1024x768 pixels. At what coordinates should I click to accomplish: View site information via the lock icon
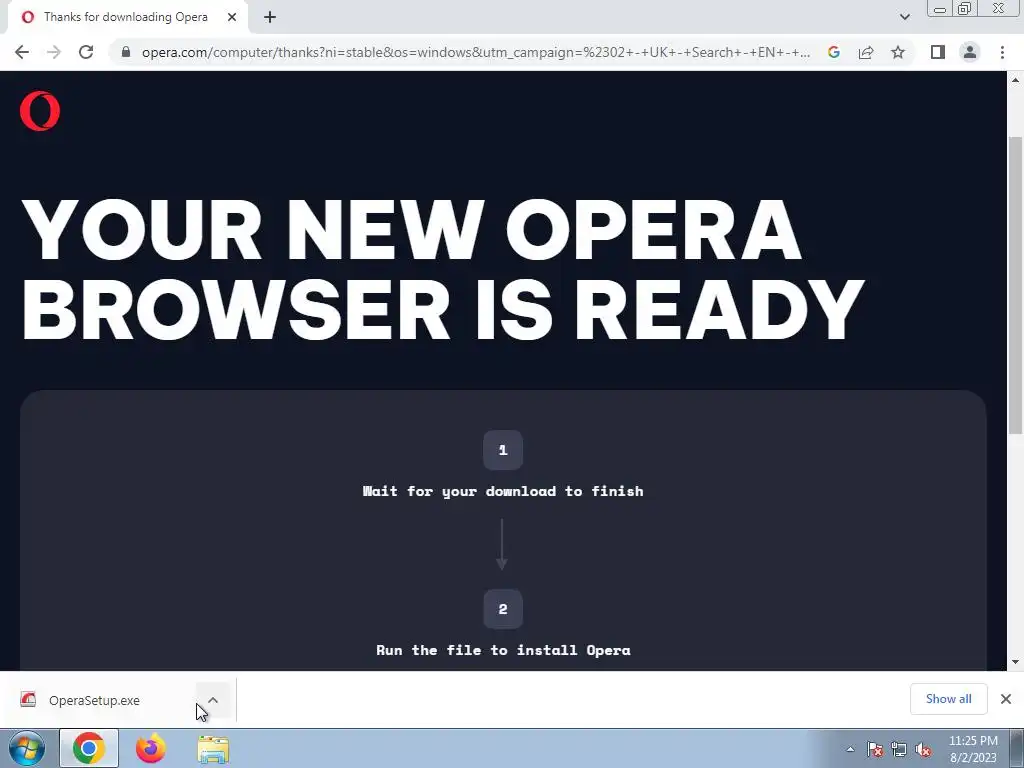(126, 52)
